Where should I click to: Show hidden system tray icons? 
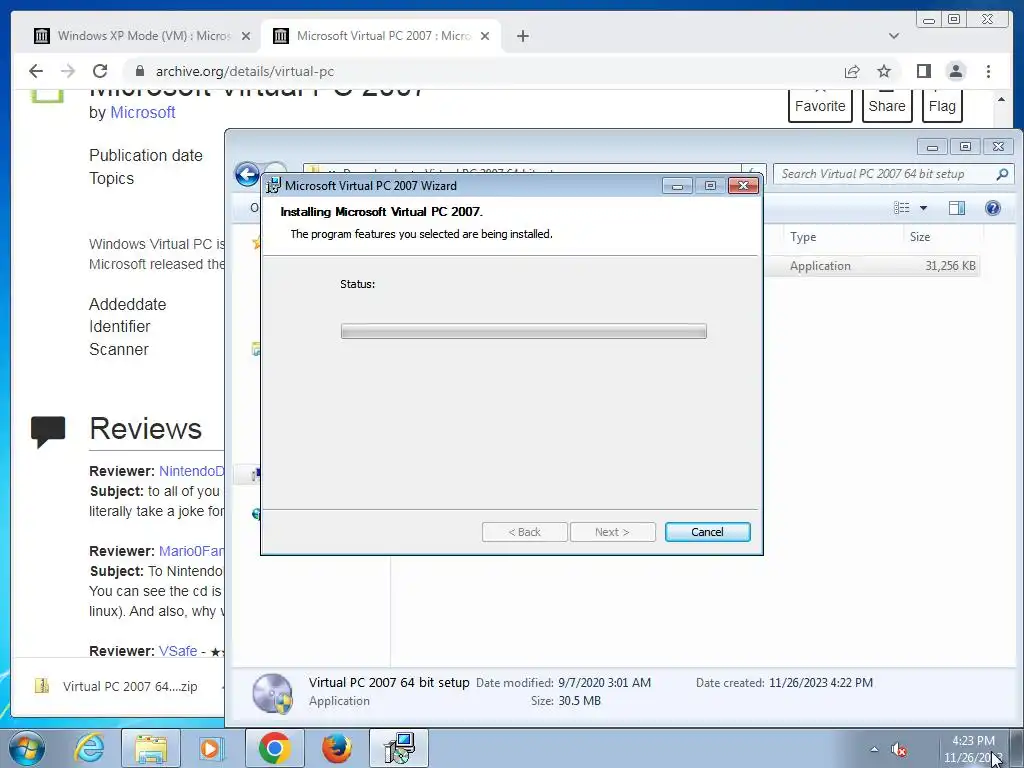[x=874, y=749]
